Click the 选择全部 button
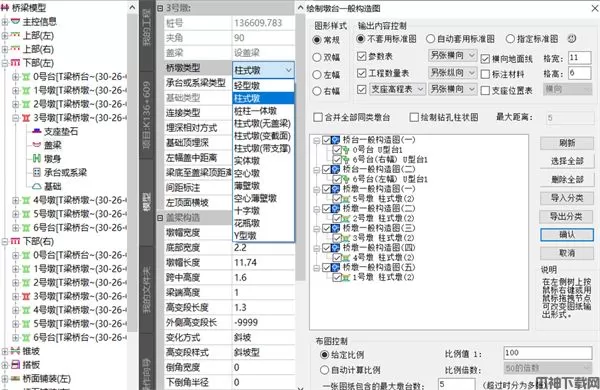The width and height of the screenshot is (600, 390). click(x=567, y=161)
